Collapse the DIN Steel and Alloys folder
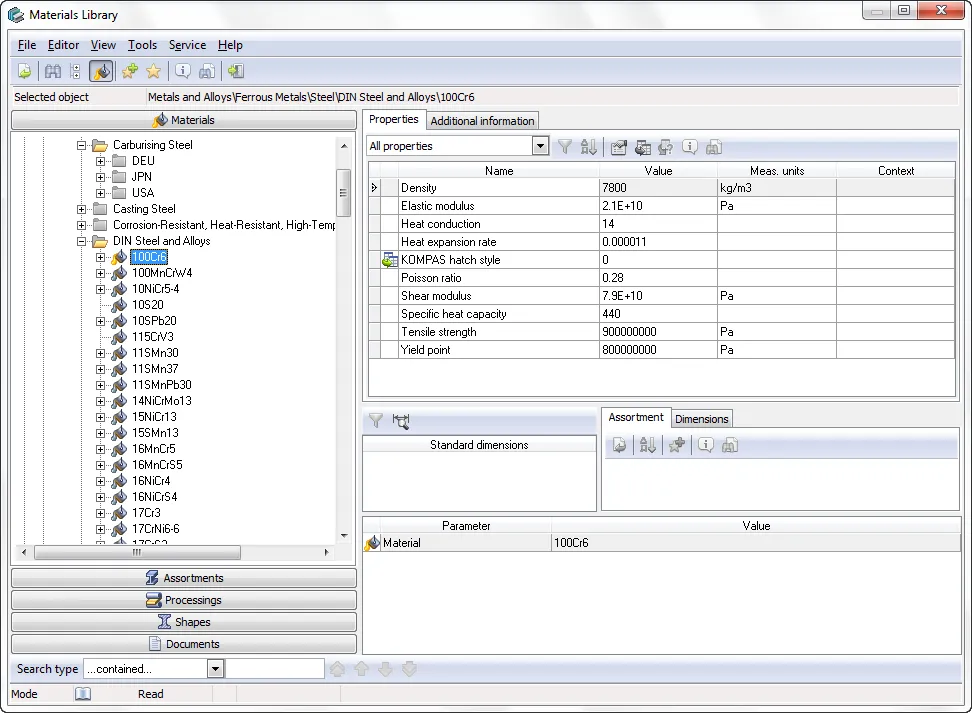 pos(82,241)
